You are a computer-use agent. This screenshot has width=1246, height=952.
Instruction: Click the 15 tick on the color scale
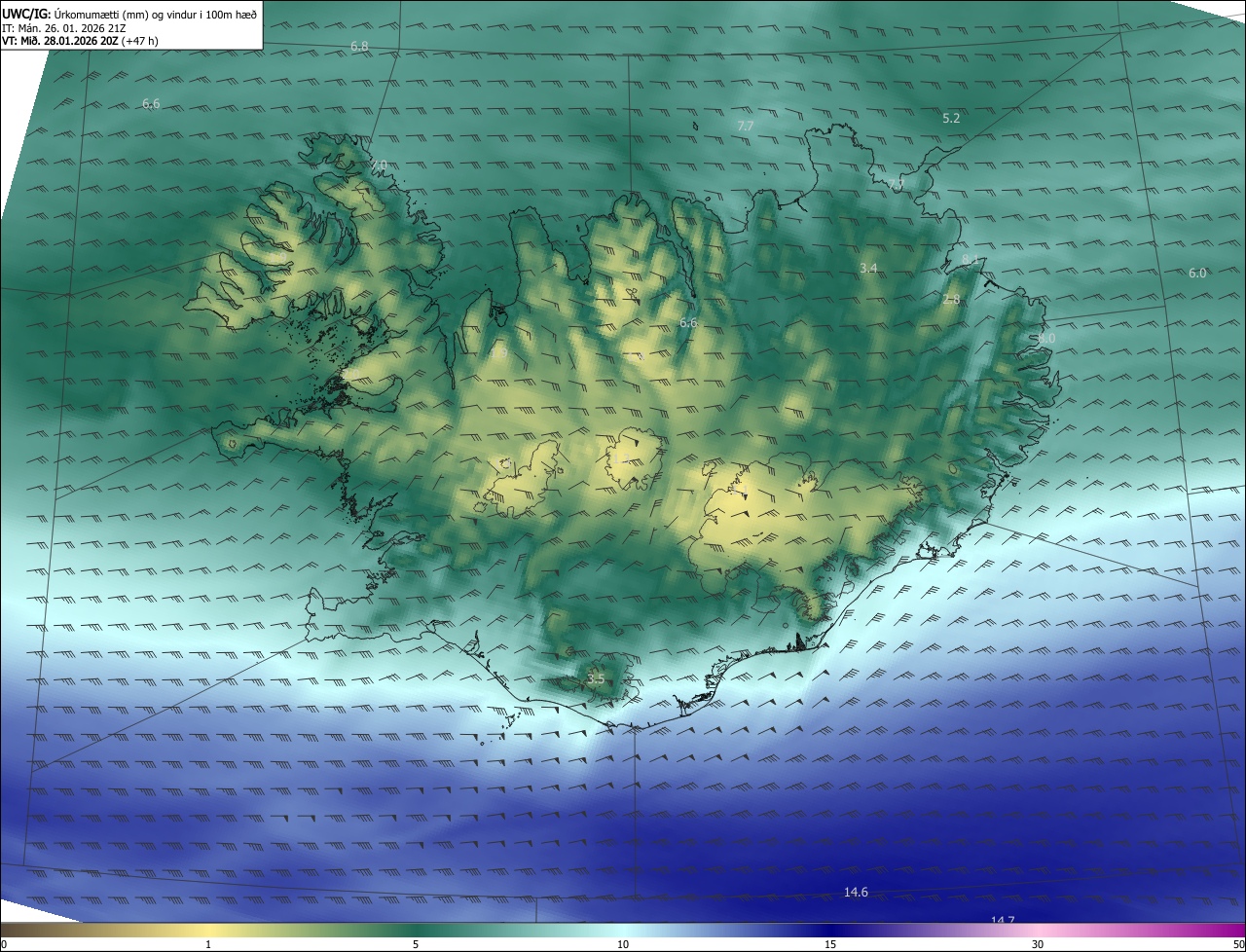click(830, 944)
